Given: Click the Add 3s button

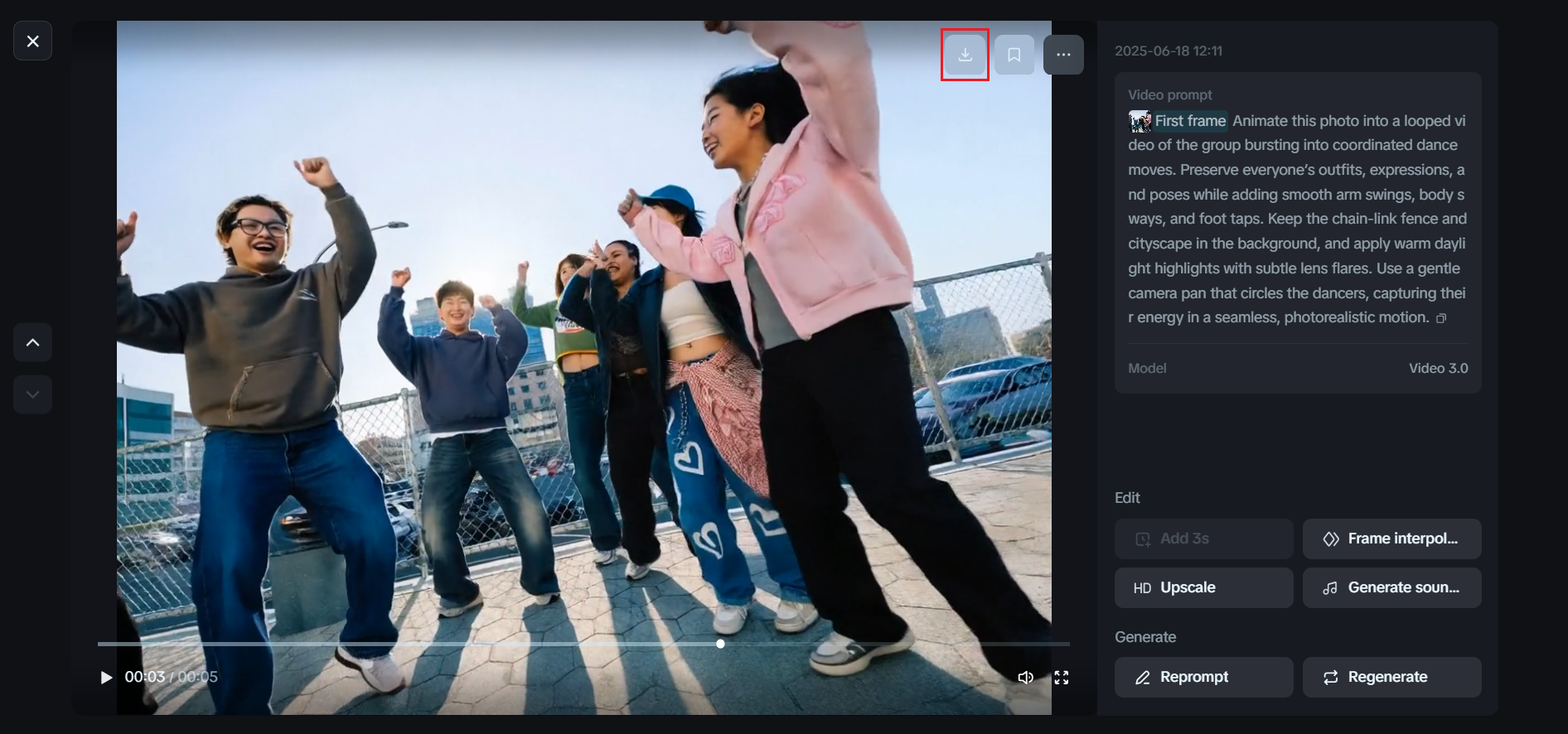Looking at the screenshot, I should point(1203,539).
